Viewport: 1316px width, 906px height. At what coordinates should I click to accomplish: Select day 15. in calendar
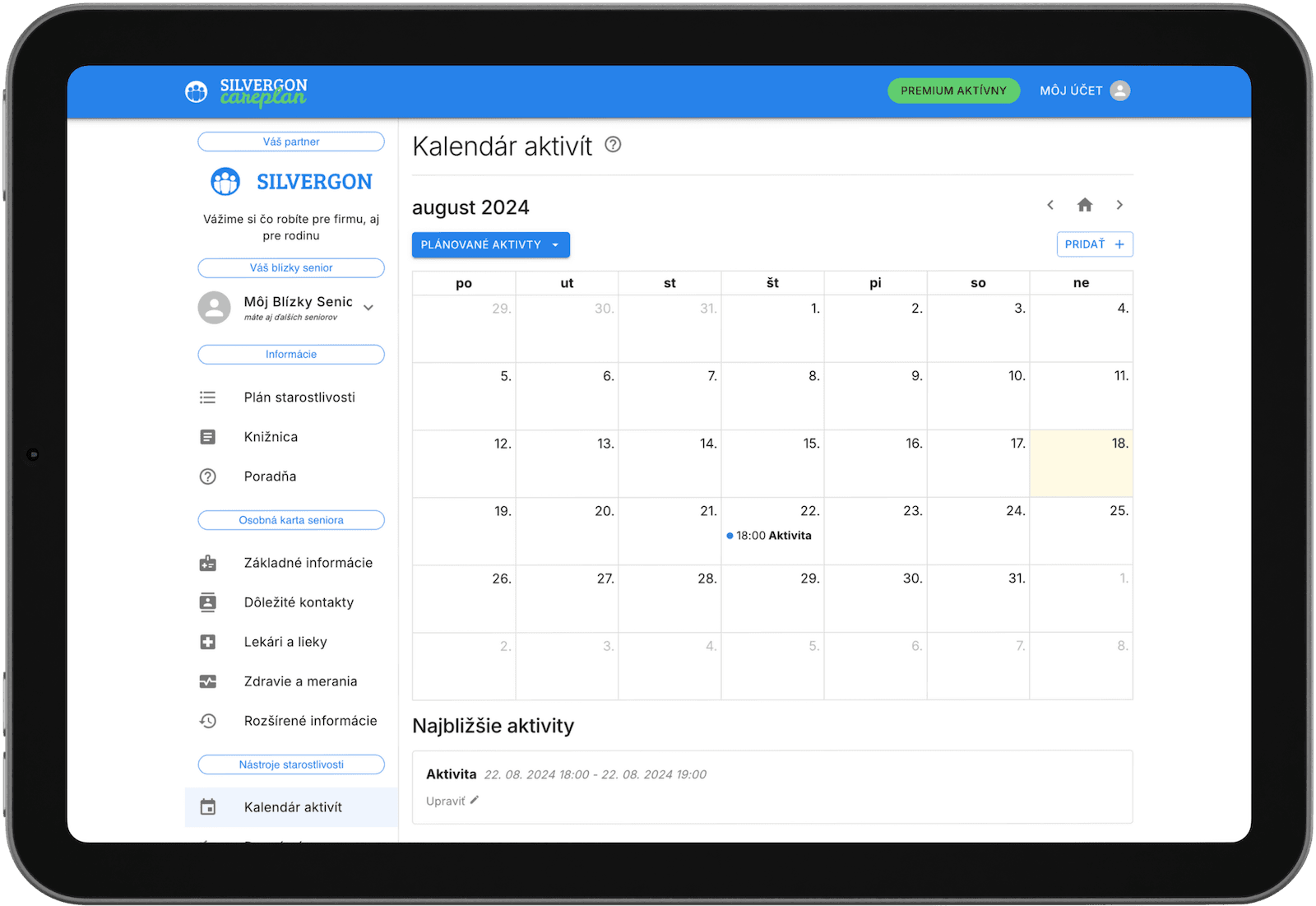coord(772,464)
